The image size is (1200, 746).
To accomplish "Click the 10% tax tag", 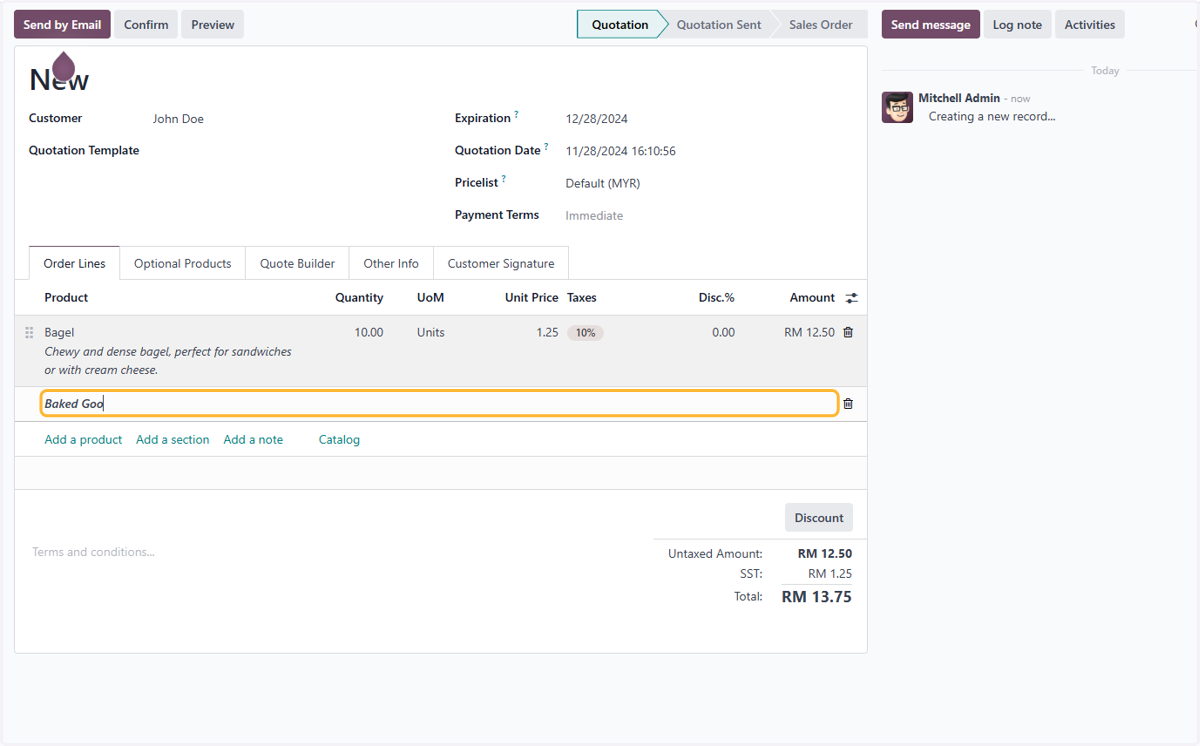I will pyautogui.click(x=585, y=333).
